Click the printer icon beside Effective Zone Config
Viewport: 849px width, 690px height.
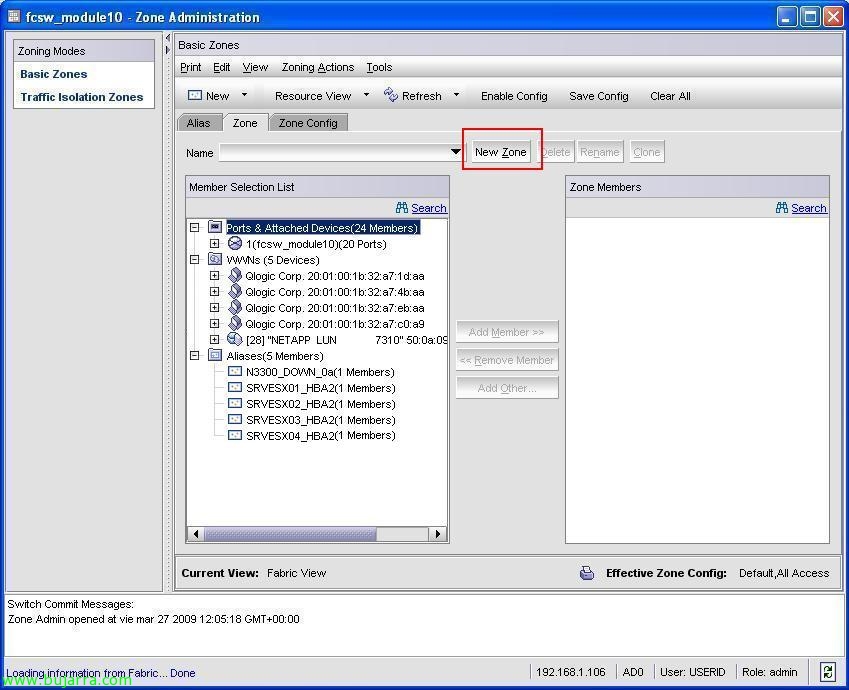tap(587, 573)
